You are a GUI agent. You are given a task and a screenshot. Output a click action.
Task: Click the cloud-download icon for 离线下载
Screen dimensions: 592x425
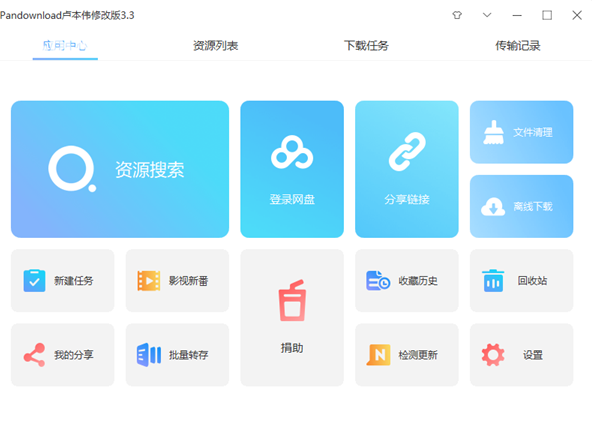493,206
